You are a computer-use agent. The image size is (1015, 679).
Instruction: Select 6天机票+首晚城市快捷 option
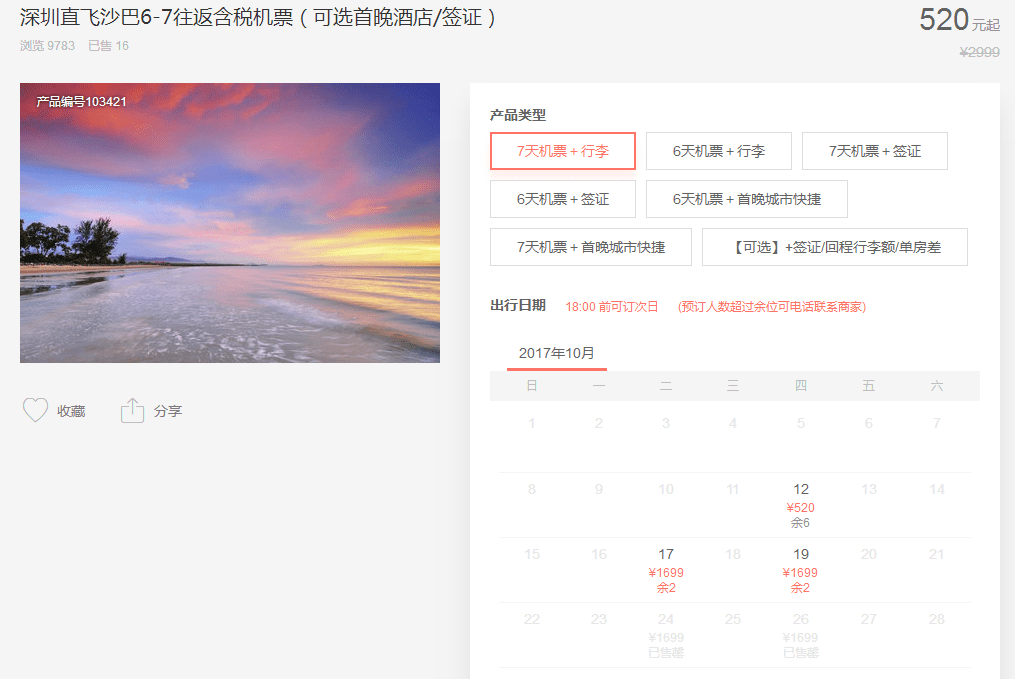click(746, 199)
